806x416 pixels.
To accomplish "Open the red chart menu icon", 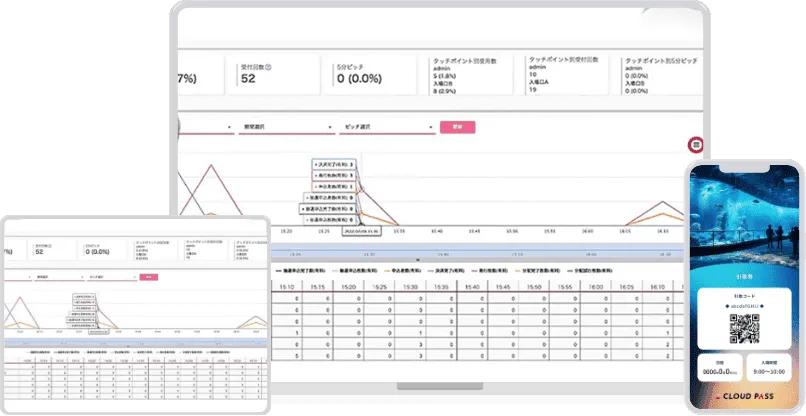I will [695, 145].
